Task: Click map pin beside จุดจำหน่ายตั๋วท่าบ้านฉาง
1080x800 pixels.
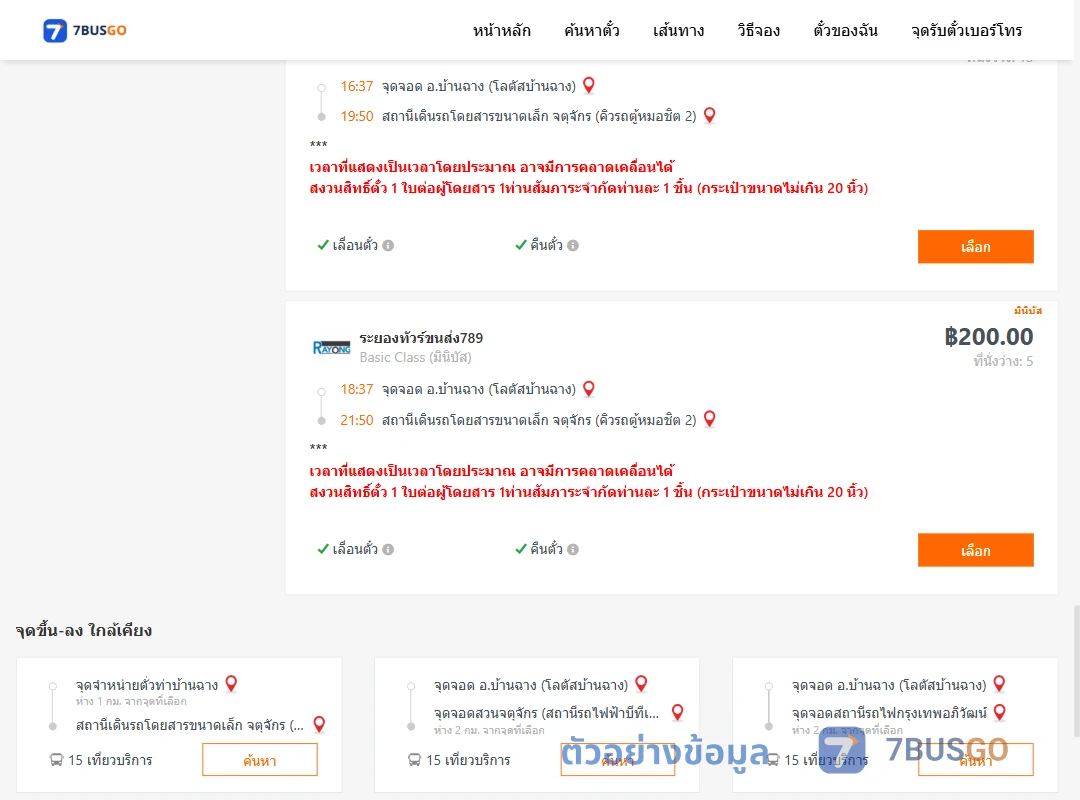Action: pos(231,684)
